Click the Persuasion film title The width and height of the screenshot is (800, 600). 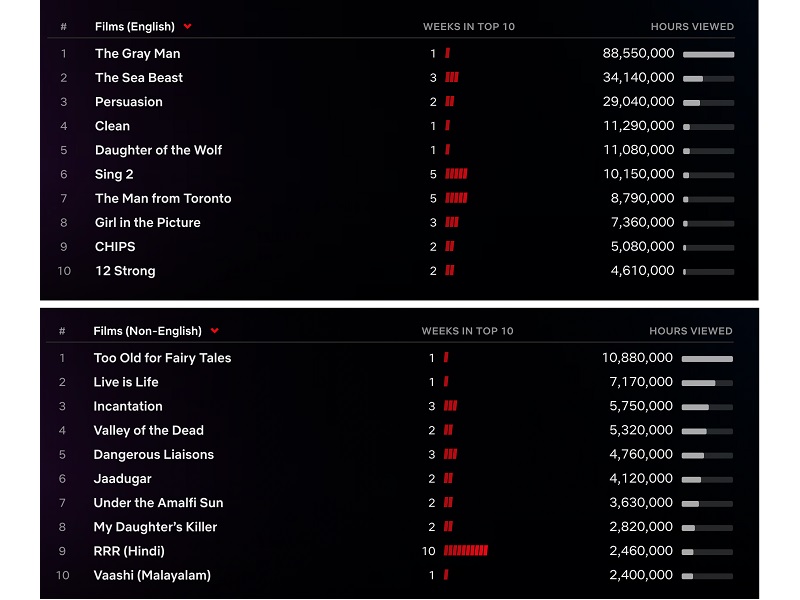coord(128,102)
